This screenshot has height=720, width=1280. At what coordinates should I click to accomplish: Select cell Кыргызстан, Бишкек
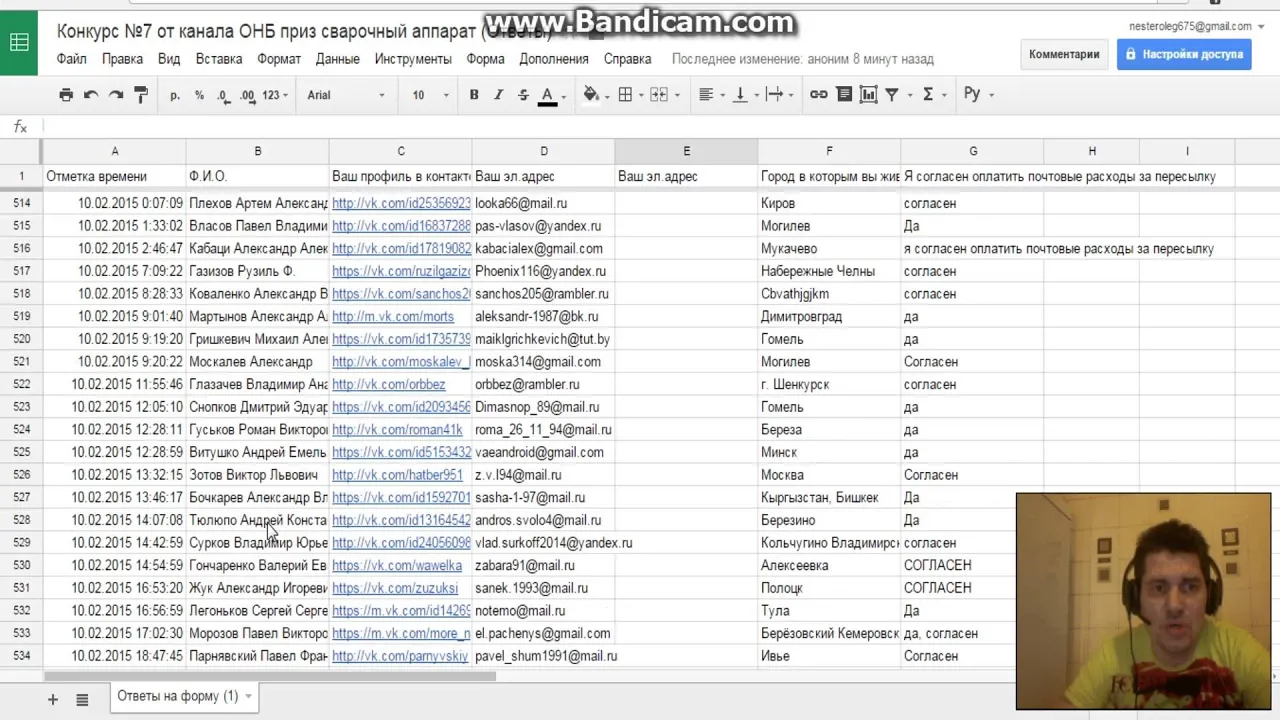tap(829, 497)
